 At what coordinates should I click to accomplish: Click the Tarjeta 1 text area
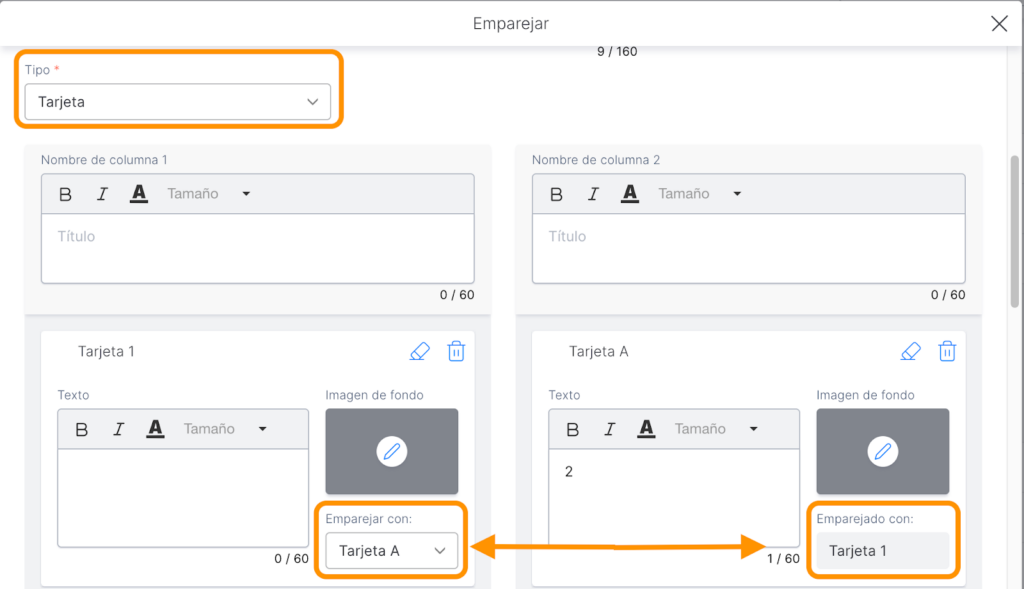[x=182, y=497]
